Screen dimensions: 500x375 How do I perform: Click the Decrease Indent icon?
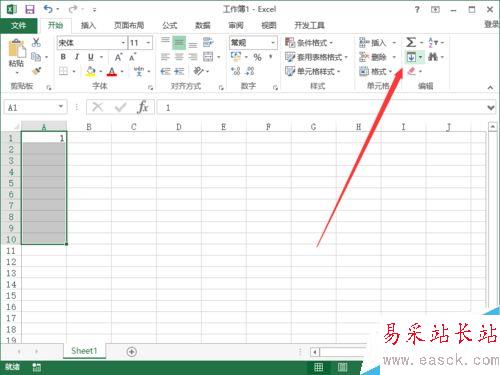pyautogui.click(x=165, y=71)
